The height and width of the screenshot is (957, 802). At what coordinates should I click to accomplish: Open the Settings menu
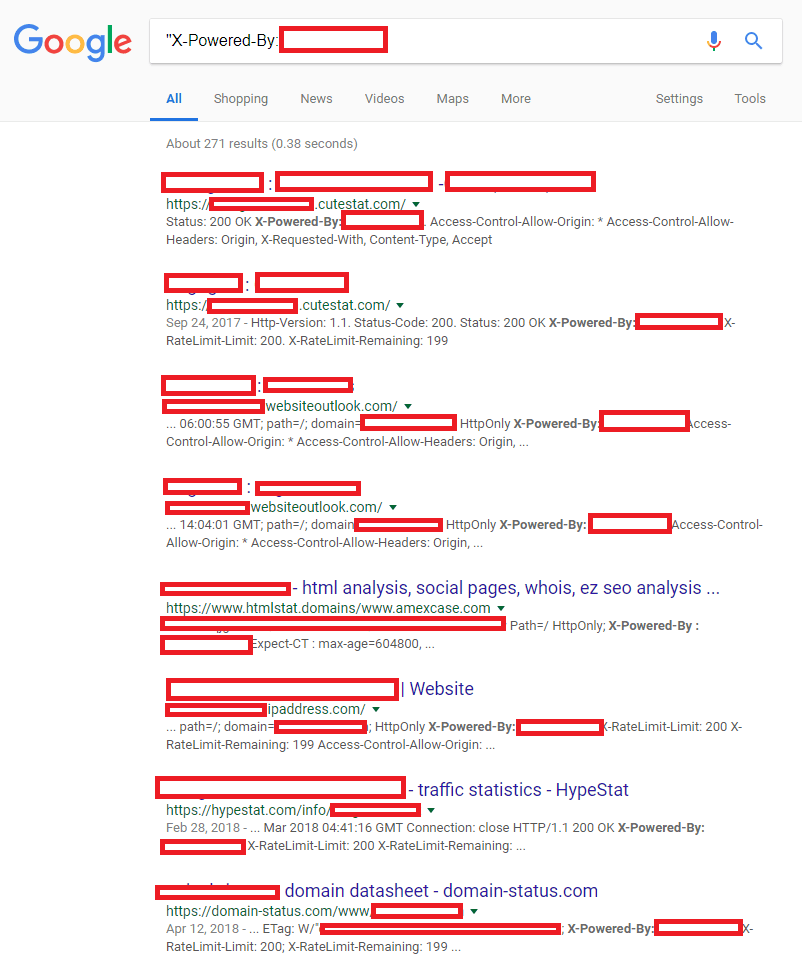pyautogui.click(x=679, y=99)
